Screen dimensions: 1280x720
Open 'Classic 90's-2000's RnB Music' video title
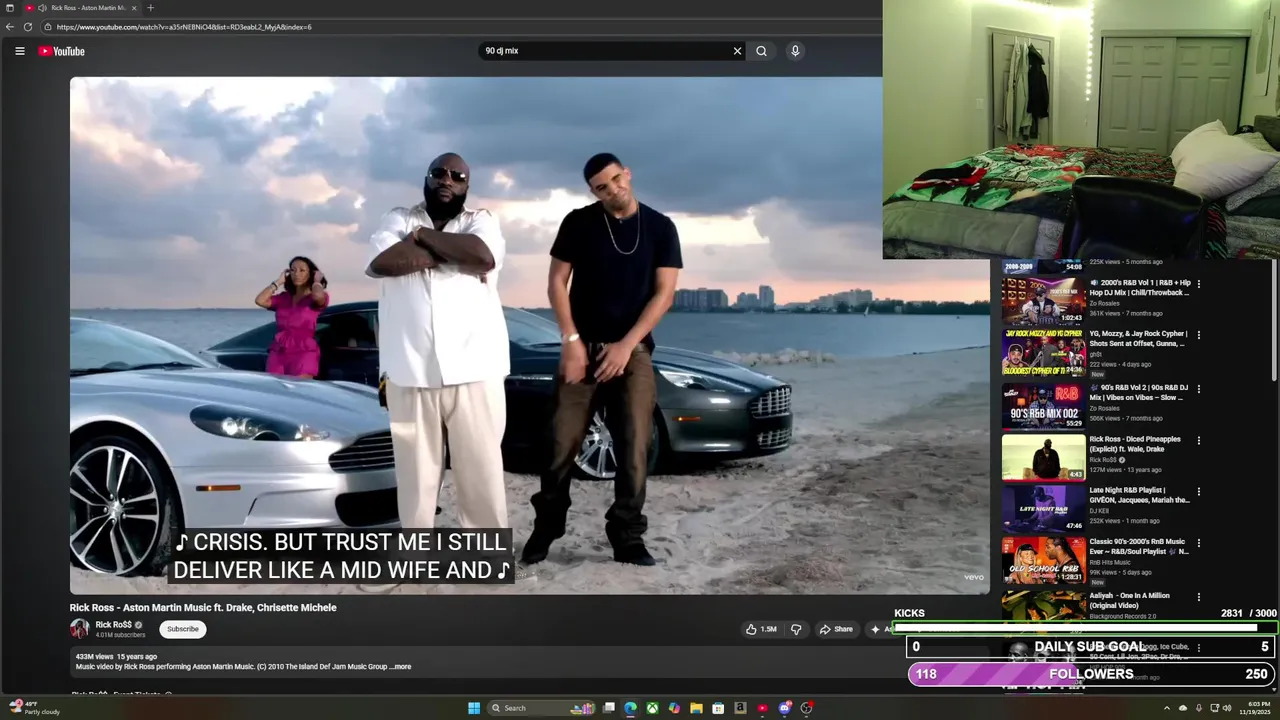coord(1139,546)
